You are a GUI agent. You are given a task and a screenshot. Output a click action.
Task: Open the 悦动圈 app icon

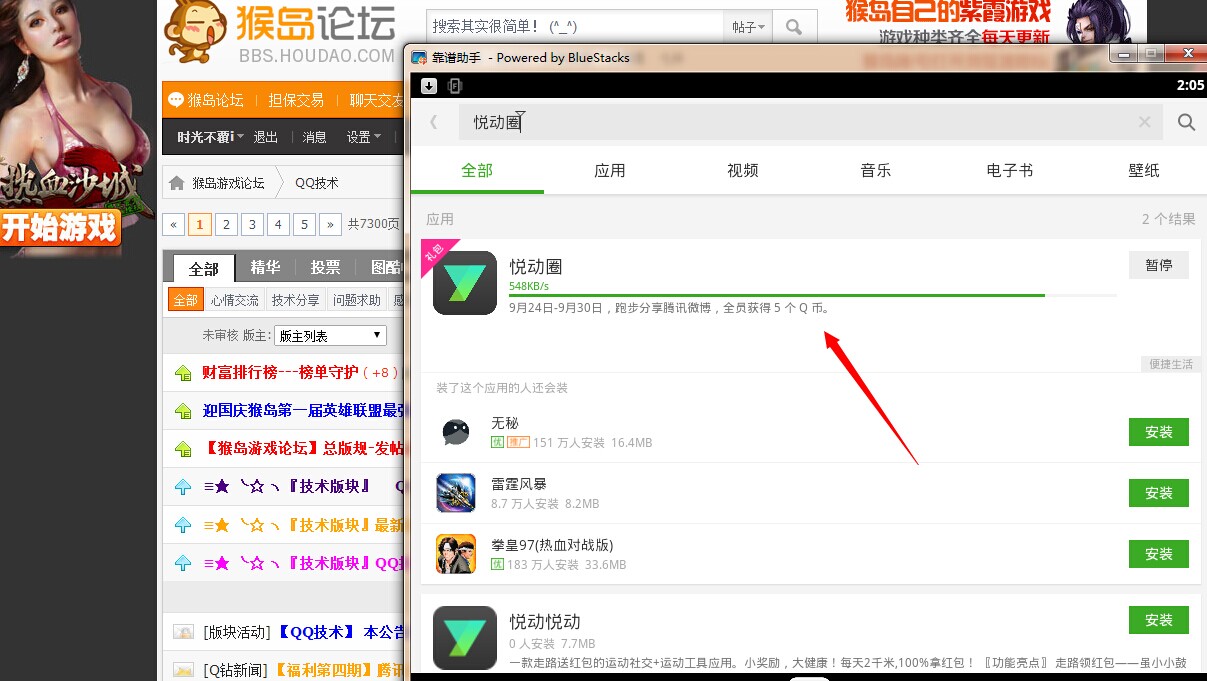click(465, 282)
